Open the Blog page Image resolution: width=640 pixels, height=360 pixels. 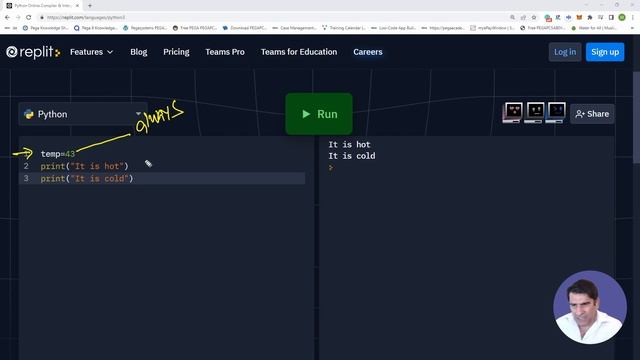click(x=139, y=52)
